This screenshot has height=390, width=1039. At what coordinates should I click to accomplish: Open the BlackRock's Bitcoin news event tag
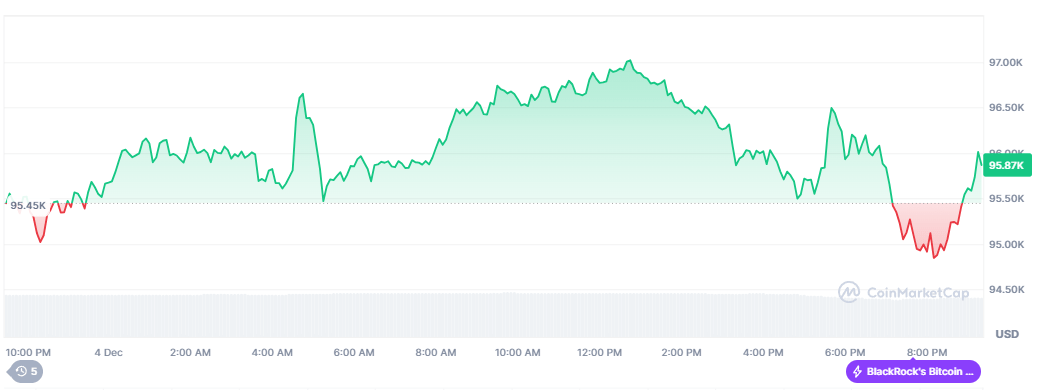coord(913,371)
